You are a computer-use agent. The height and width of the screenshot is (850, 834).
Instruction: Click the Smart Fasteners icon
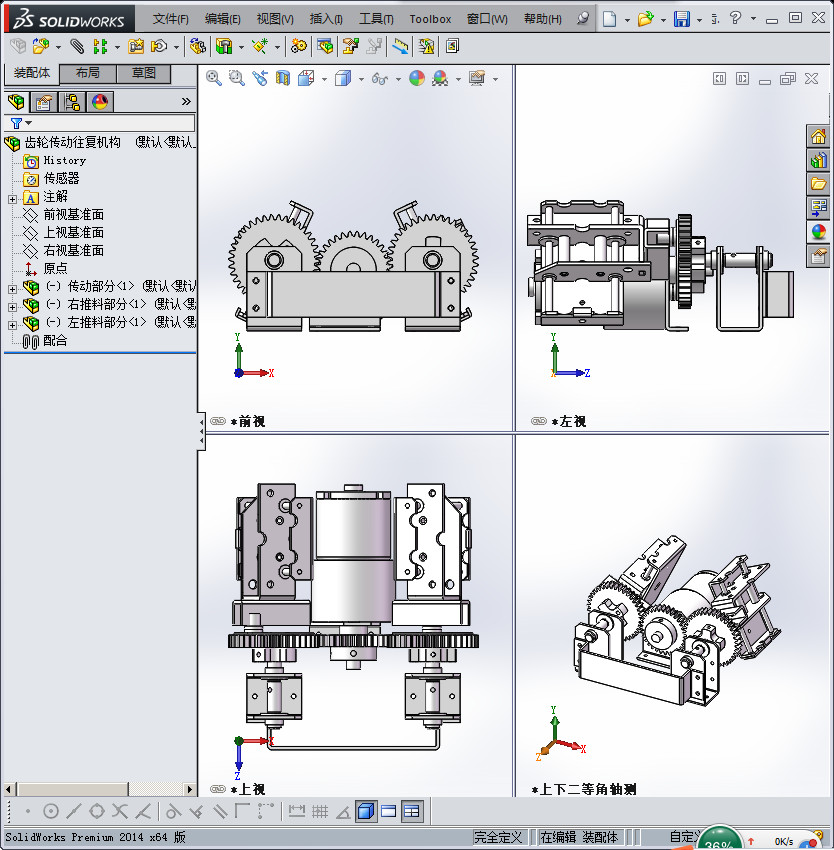point(136,47)
